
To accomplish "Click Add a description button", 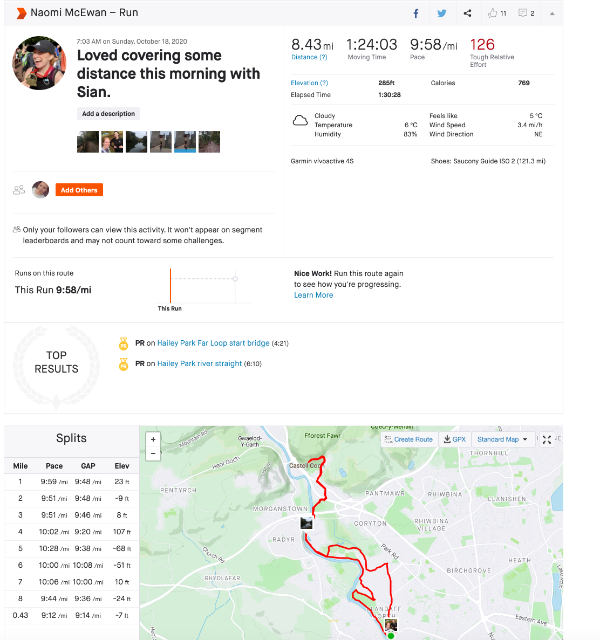I will click(108, 114).
